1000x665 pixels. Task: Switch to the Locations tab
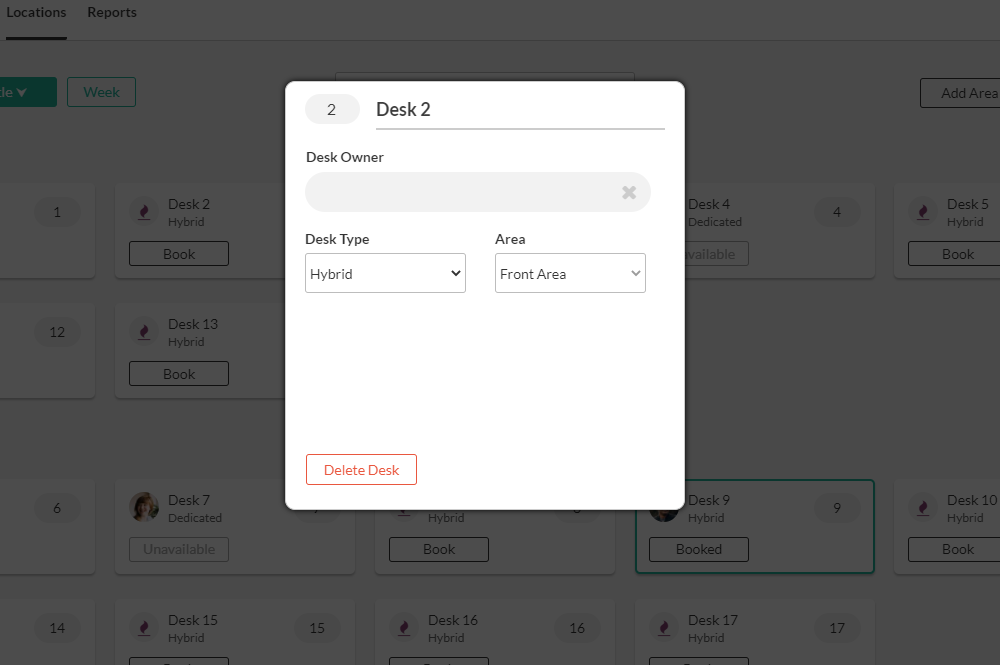[36, 13]
